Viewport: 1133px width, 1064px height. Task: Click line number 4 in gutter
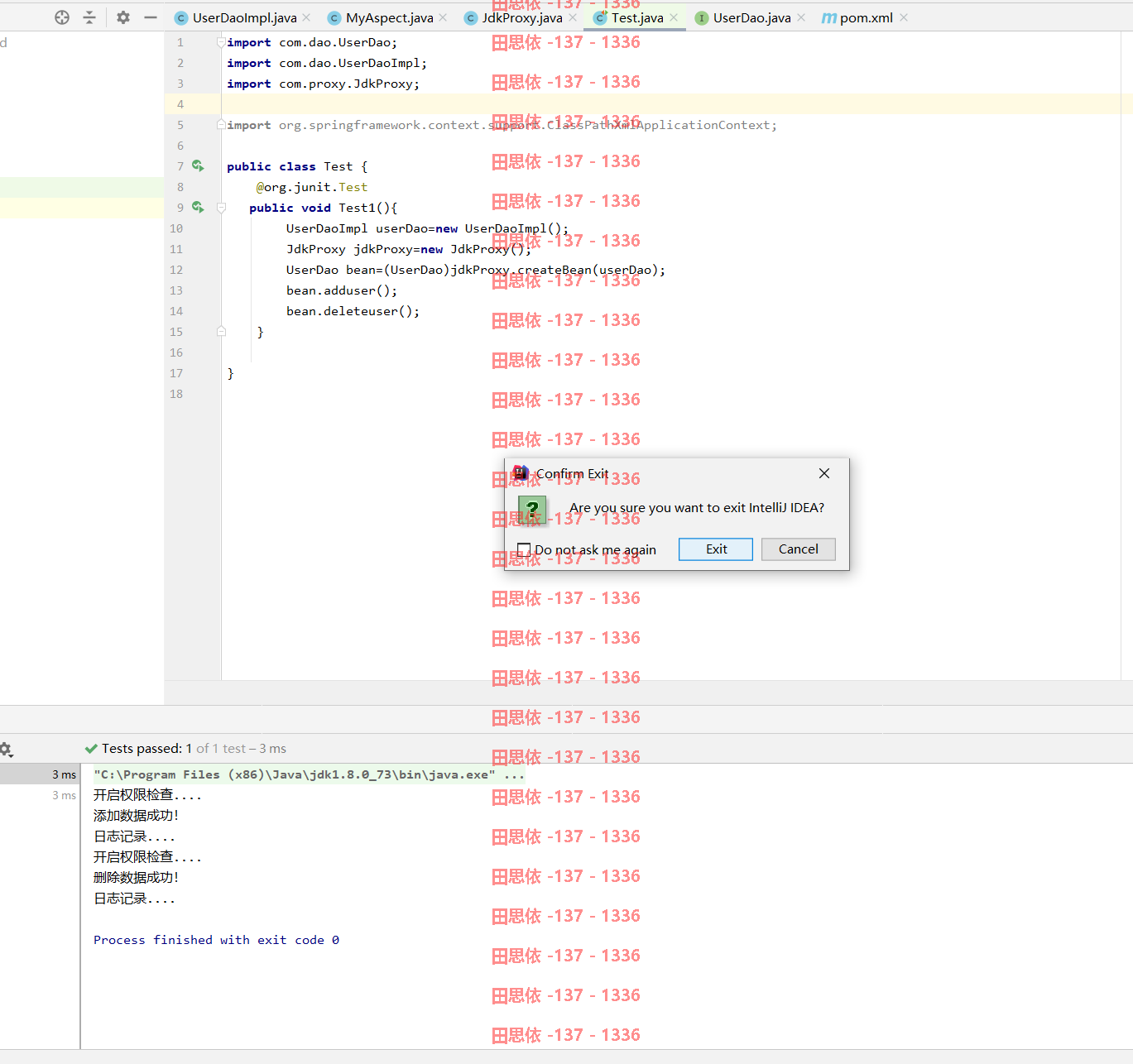click(x=180, y=104)
